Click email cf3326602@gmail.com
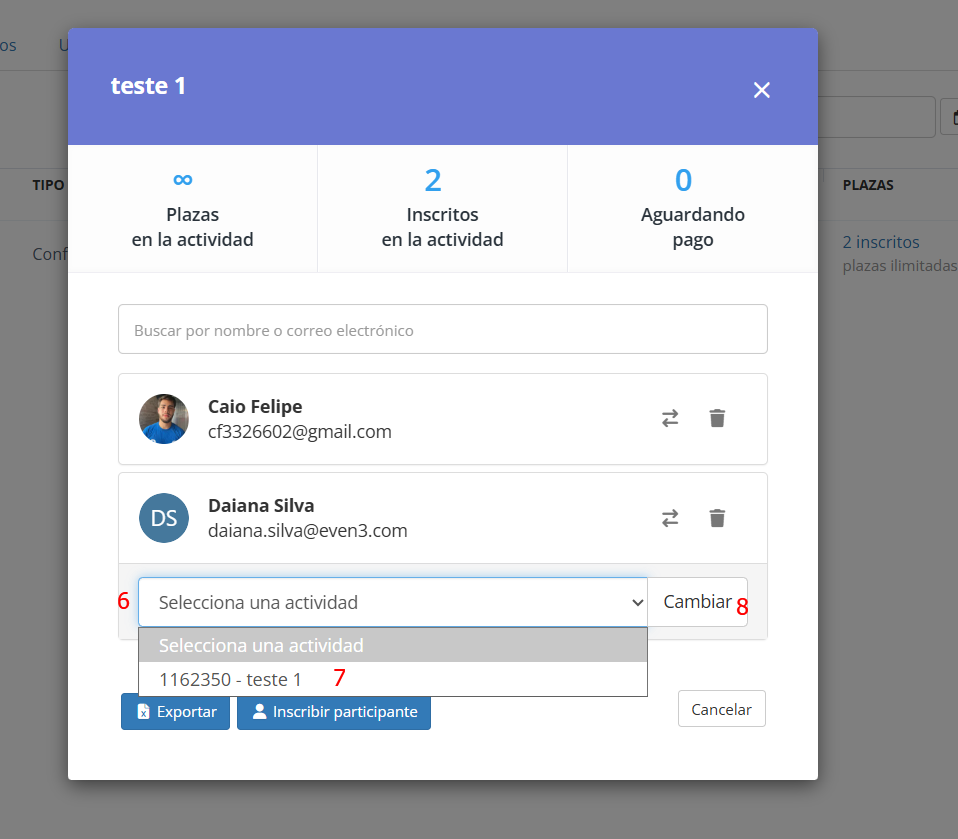Viewport: 958px width, 839px height. pos(299,432)
